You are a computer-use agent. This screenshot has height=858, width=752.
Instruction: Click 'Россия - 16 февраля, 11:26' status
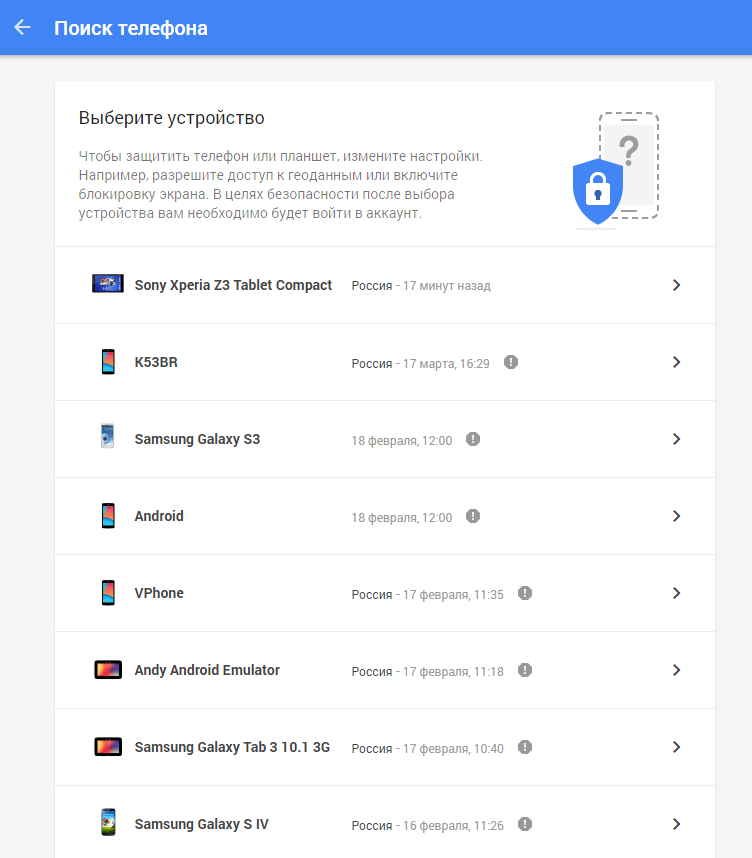click(x=427, y=826)
